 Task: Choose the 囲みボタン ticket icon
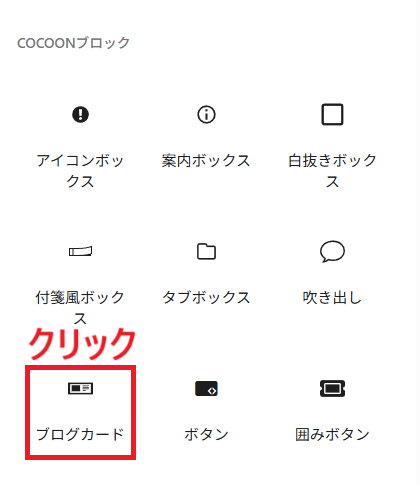point(332,388)
